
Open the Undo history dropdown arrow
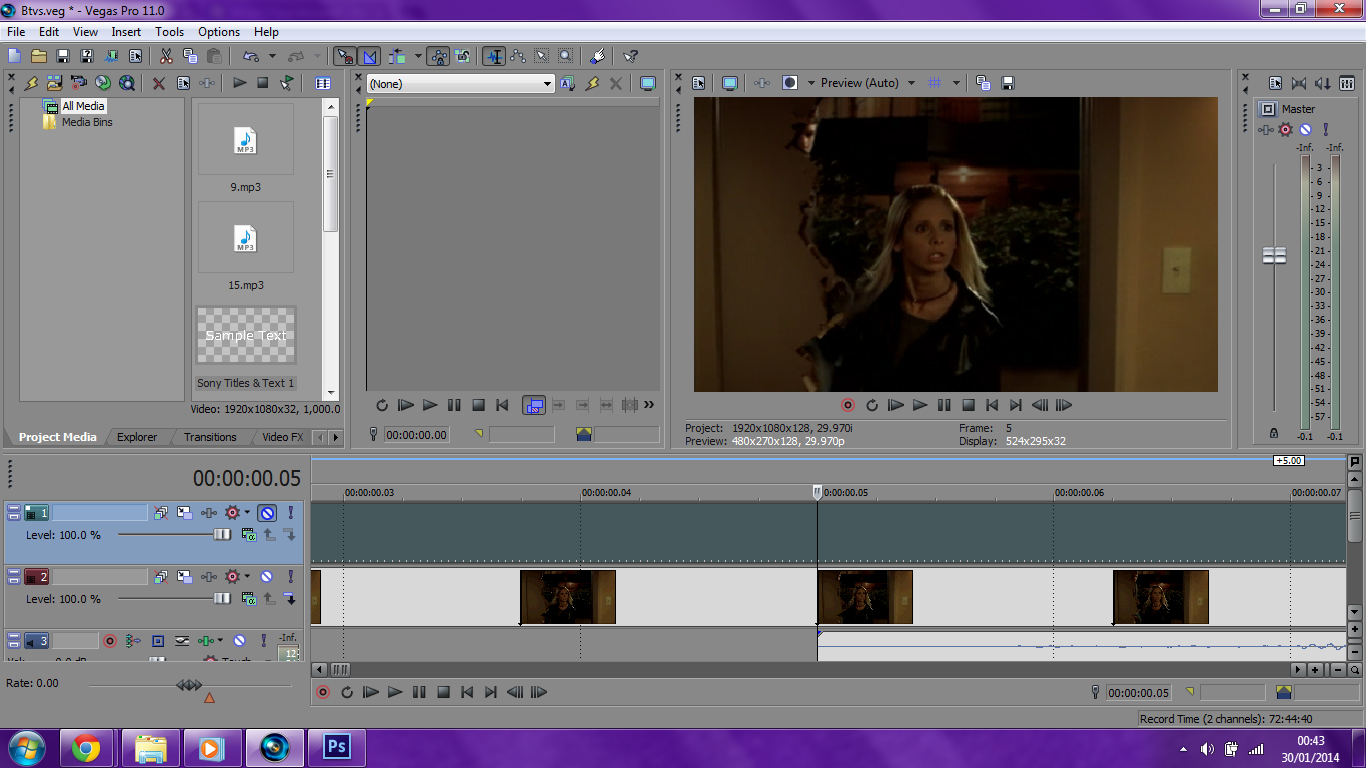272,56
